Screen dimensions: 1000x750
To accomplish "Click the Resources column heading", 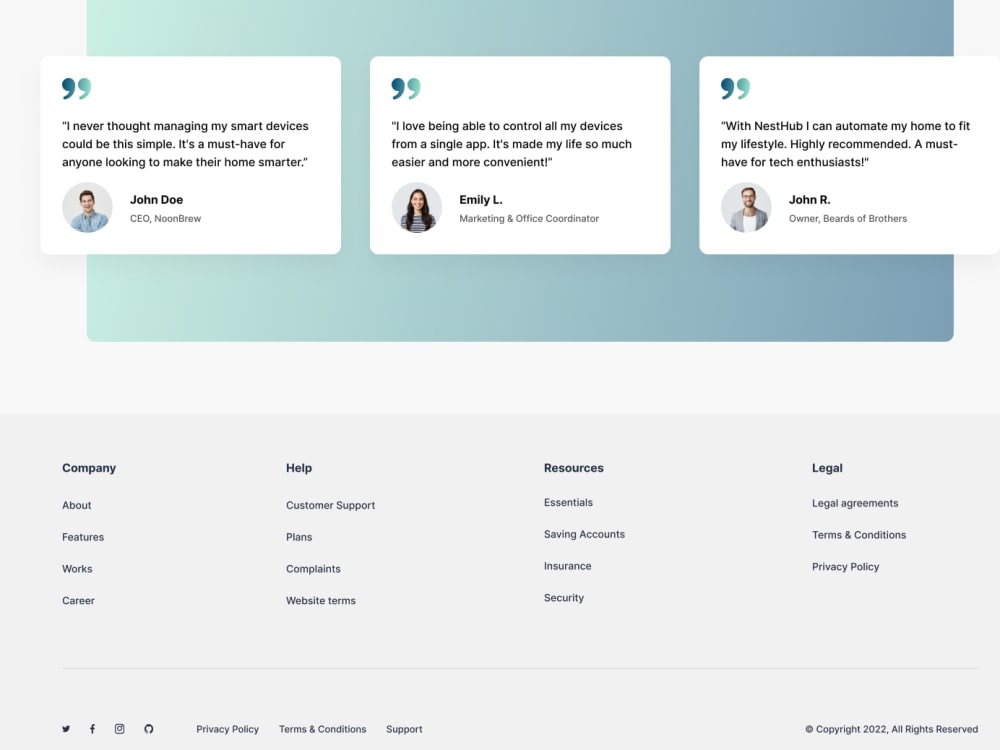I will point(573,468).
